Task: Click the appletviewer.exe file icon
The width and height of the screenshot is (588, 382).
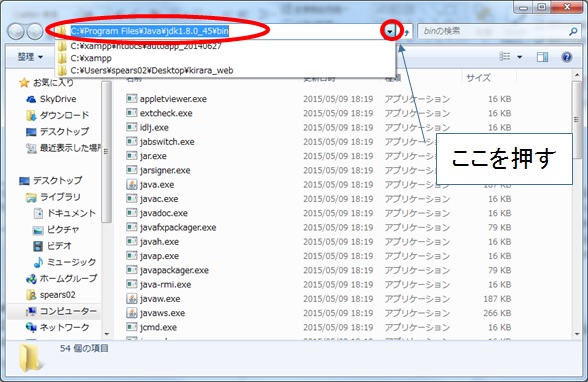Action: coord(132,99)
